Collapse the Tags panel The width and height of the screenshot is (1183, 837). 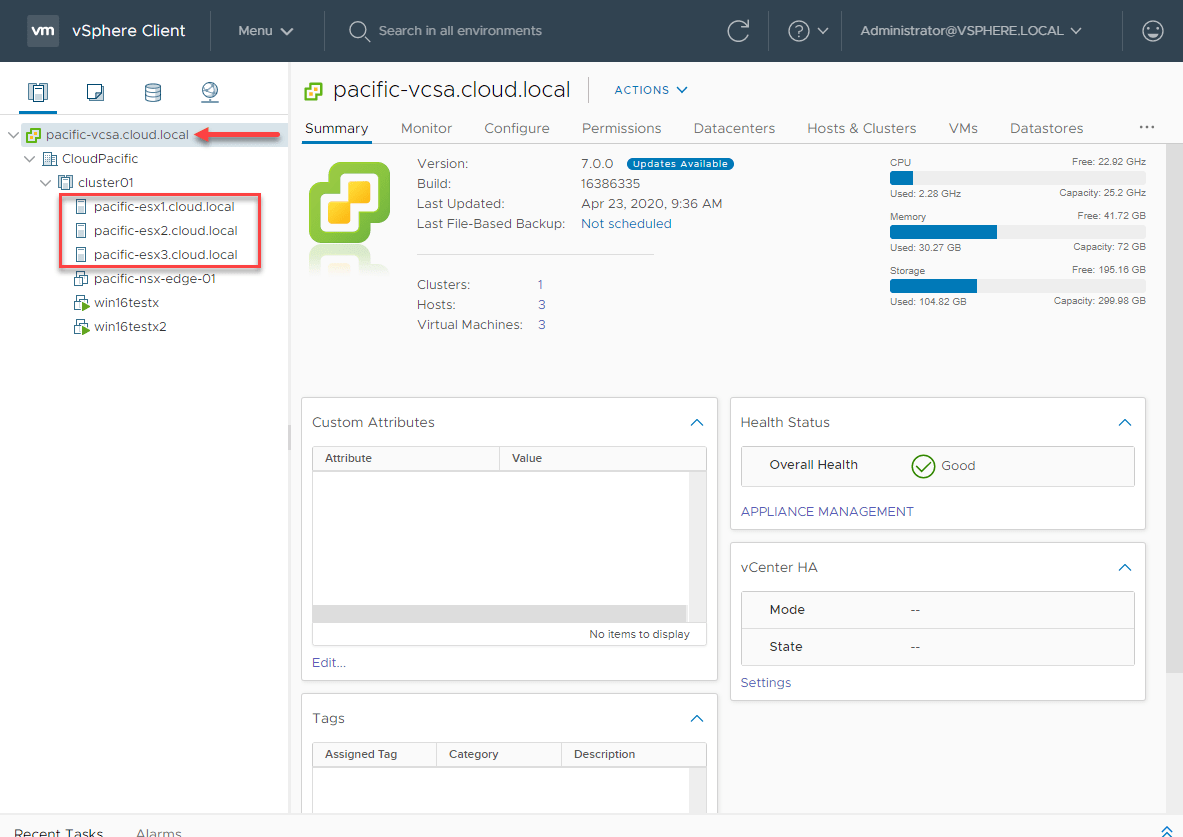tap(696, 719)
